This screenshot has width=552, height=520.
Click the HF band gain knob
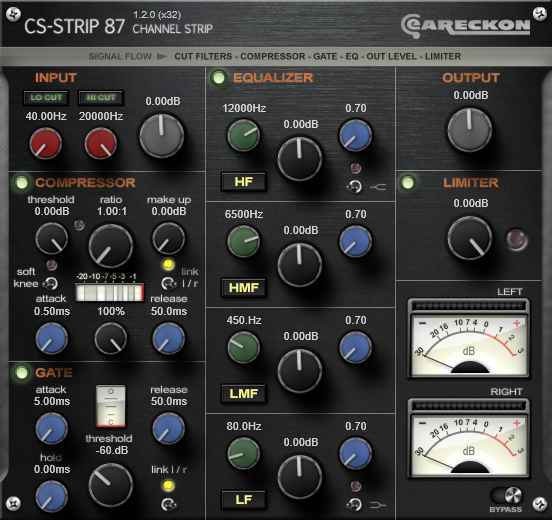pos(300,159)
